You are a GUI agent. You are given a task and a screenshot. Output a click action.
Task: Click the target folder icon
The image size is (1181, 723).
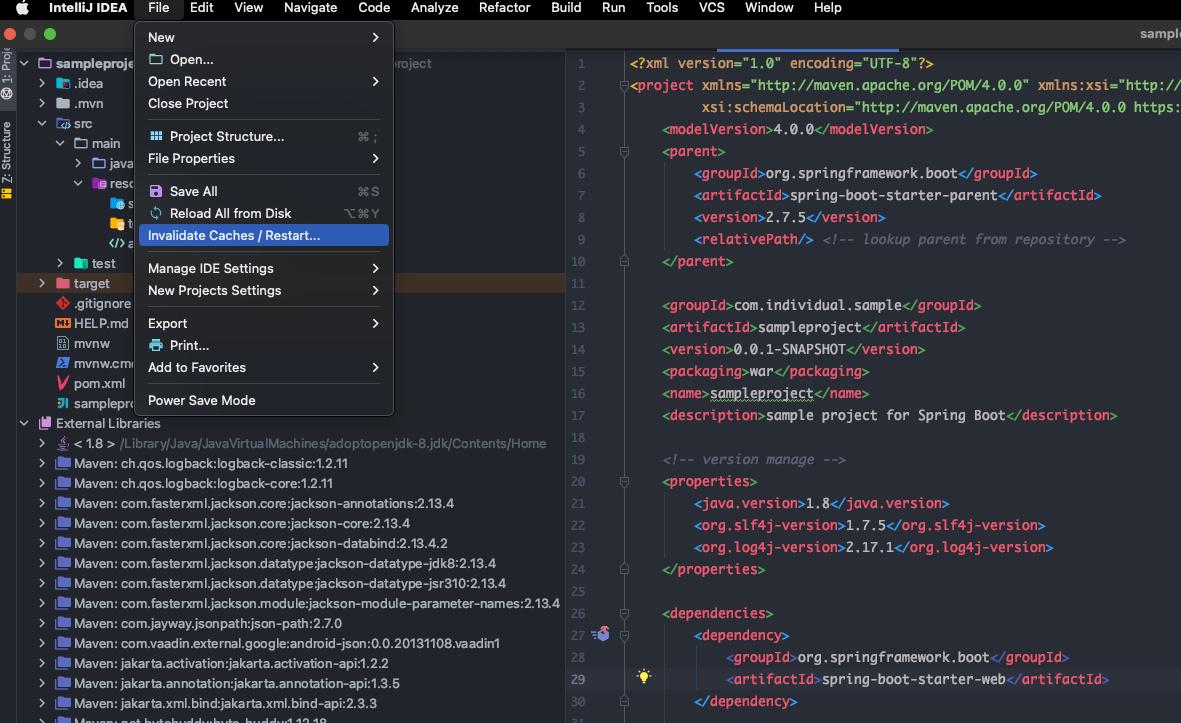[x=63, y=283]
